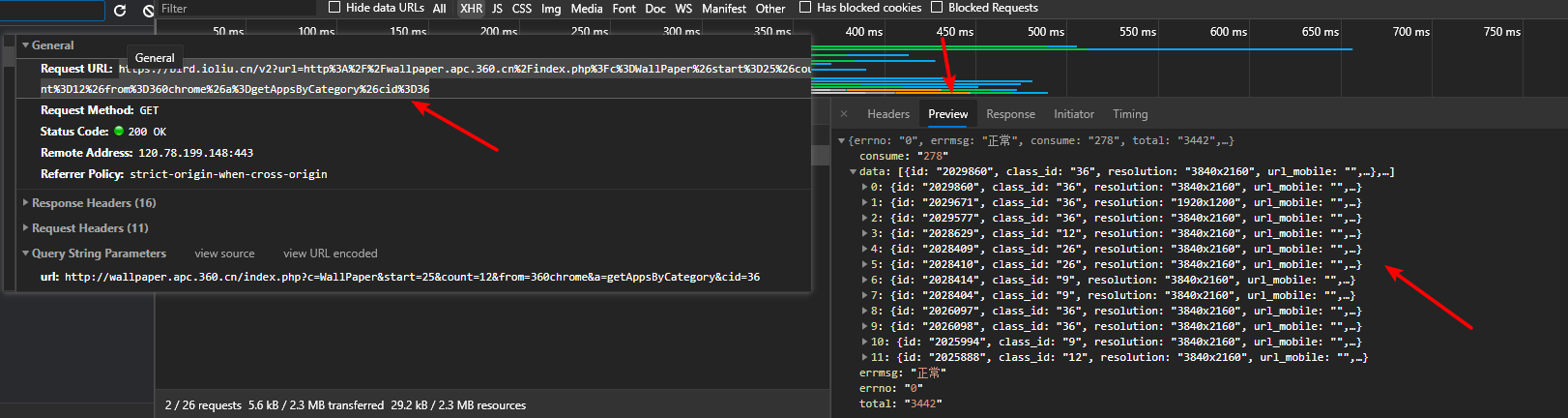Expand data item 5 with id 2028410
This screenshot has width=1568, height=418.
865,265
